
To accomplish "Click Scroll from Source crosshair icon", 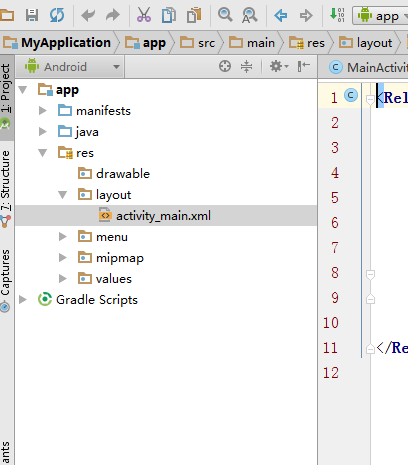I will pos(225,66).
